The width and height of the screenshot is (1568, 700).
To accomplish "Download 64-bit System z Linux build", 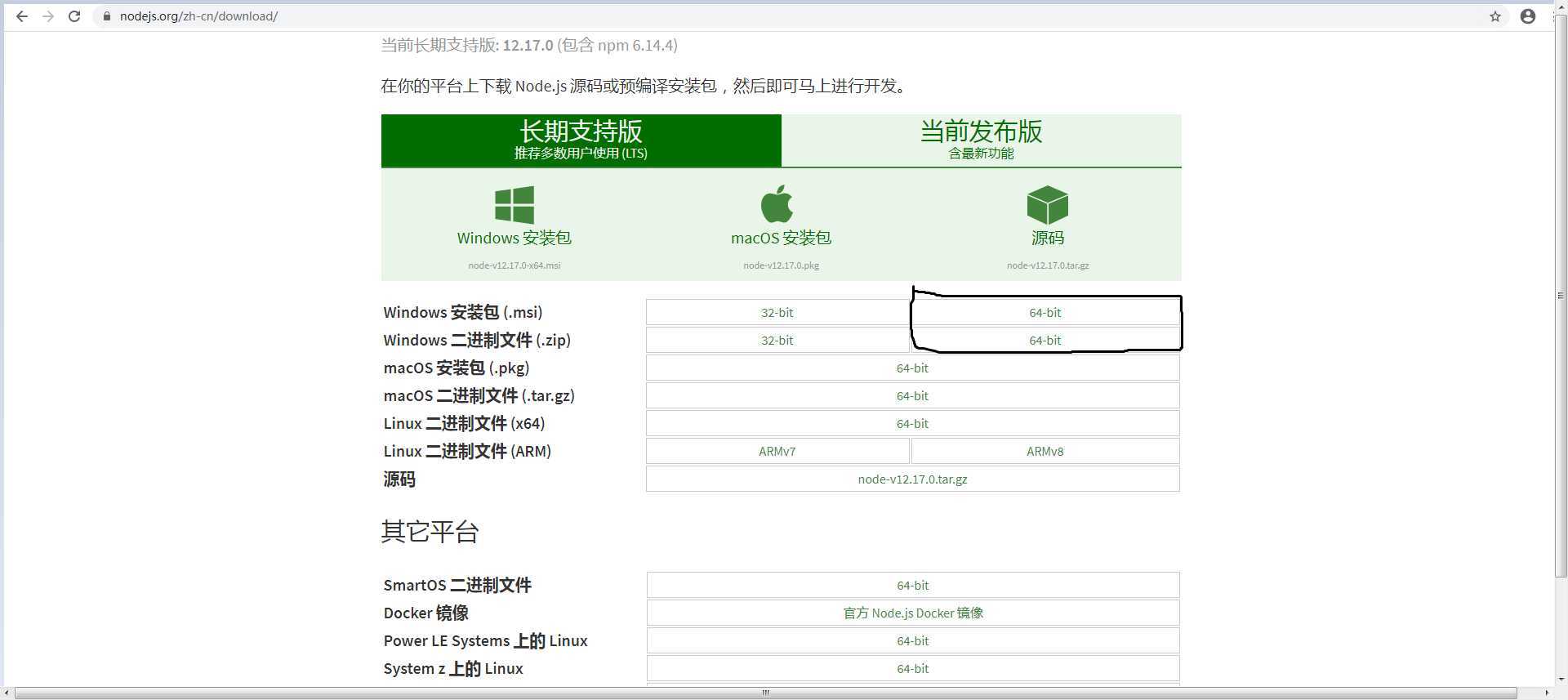I will pyautogui.click(x=913, y=669).
